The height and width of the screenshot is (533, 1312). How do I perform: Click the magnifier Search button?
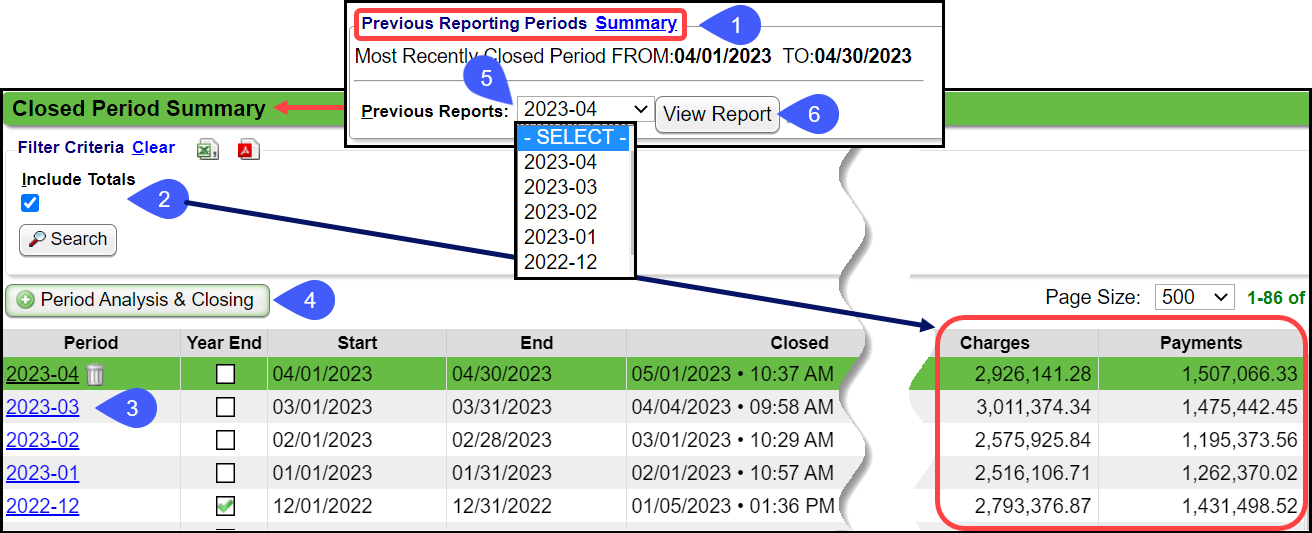pos(68,240)
